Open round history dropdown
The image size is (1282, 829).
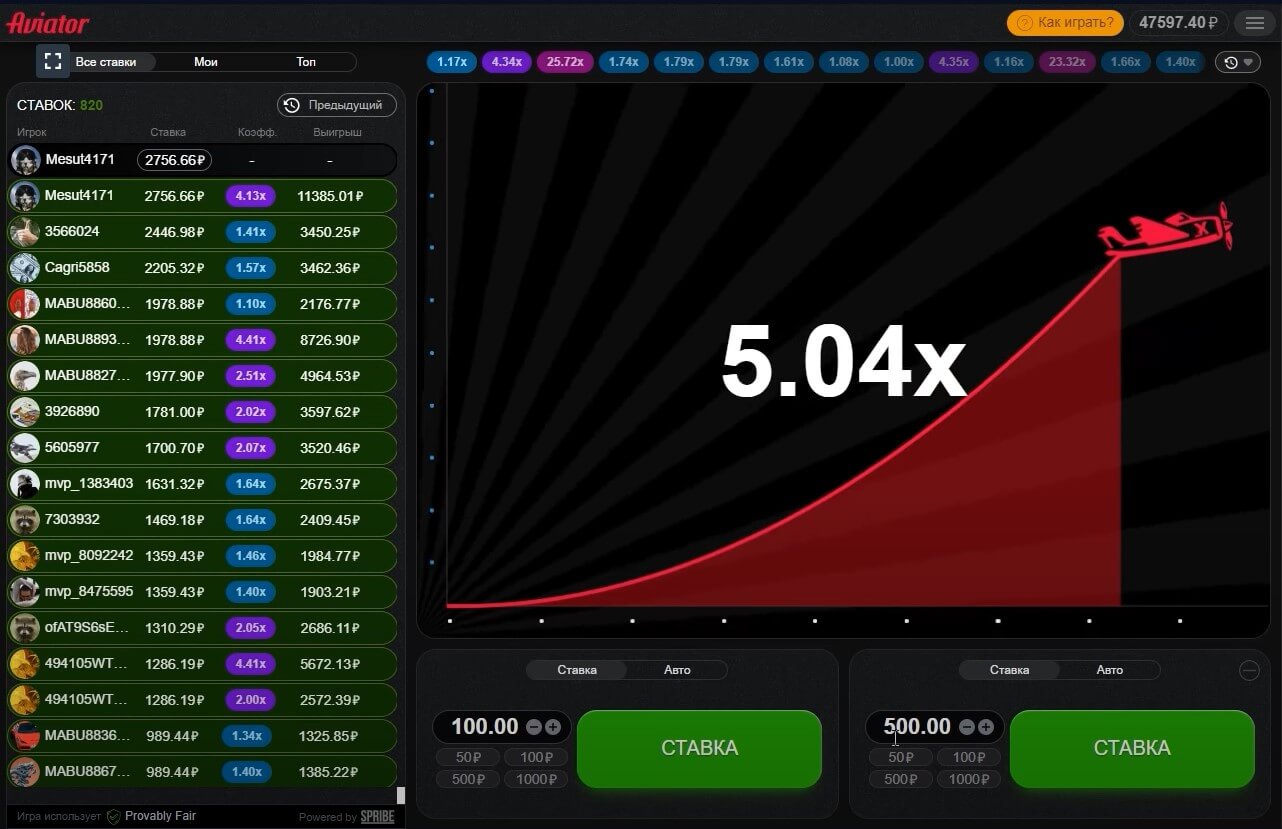(1238, 62)
